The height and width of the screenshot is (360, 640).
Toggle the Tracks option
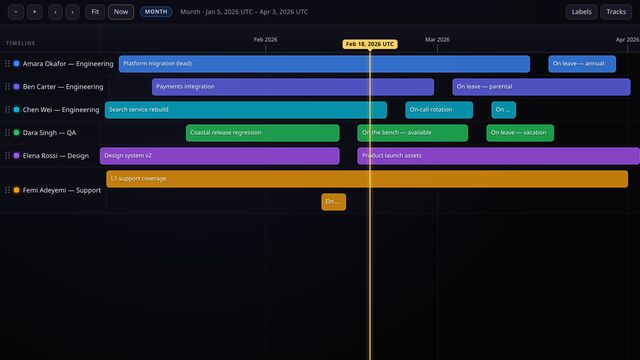click(x=616, y=12)
